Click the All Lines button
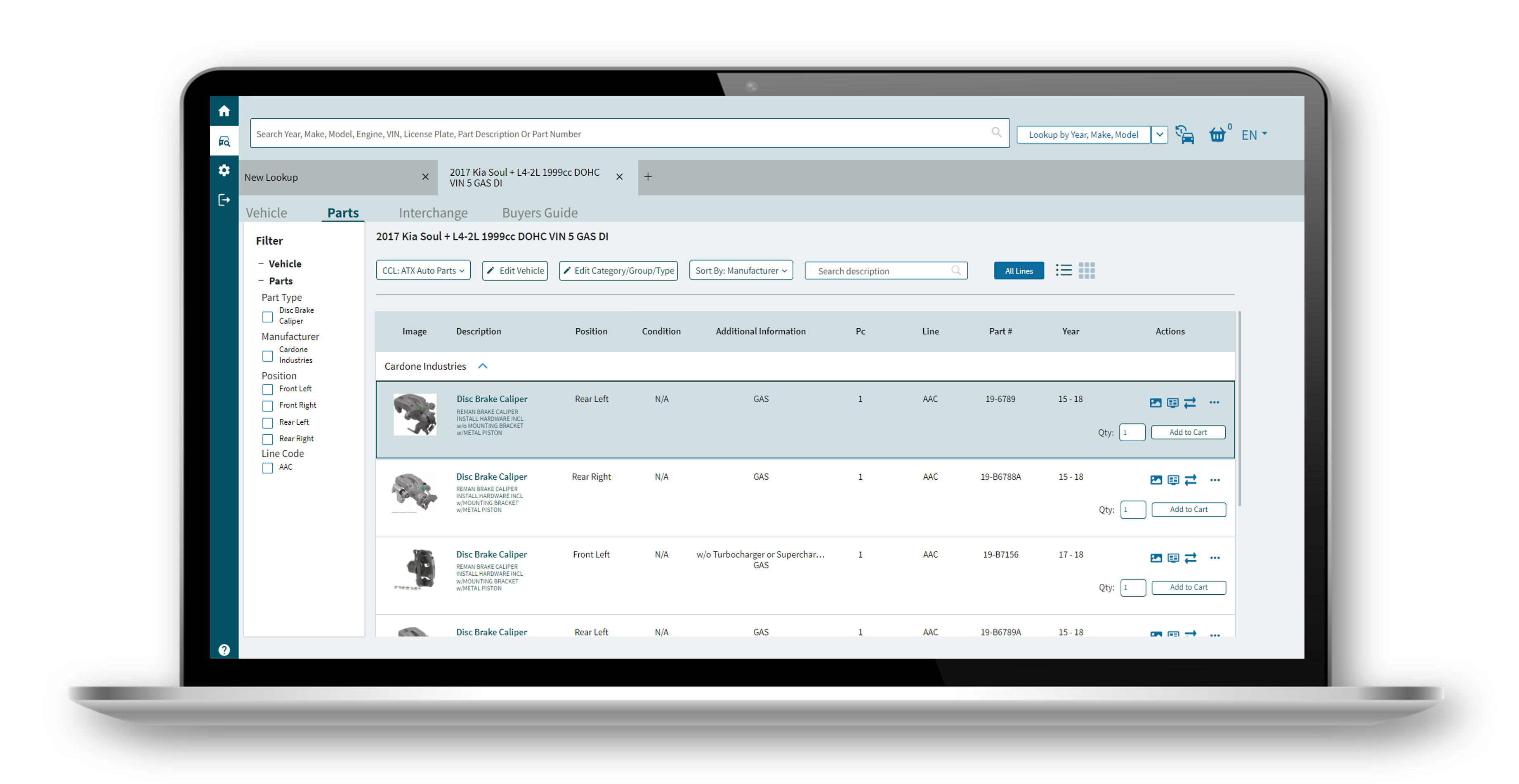Image resolution: width=1519 pixels, height=784 pixels. coord(1018,271)
